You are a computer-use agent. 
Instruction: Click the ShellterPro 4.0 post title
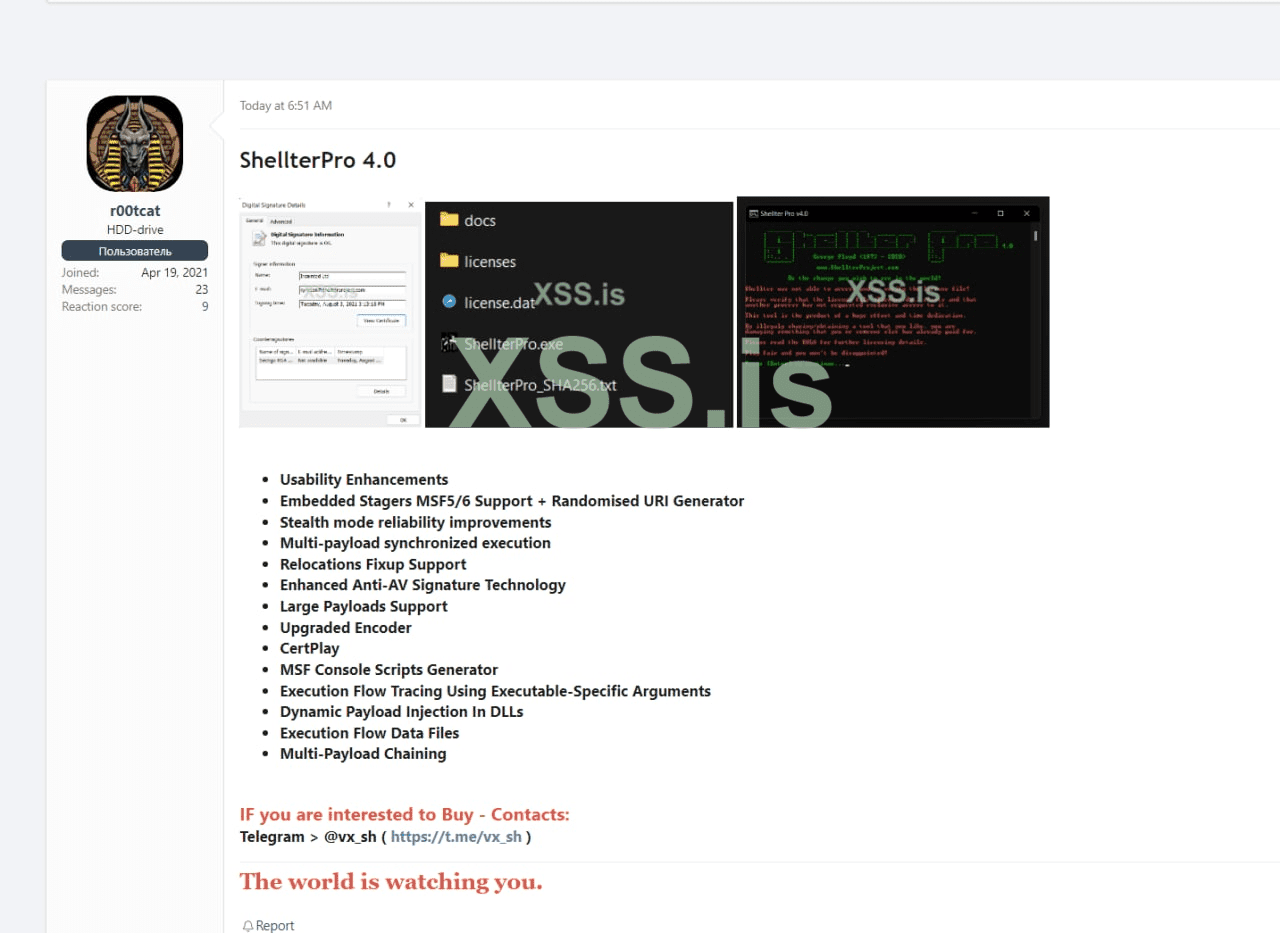point(318,160)
